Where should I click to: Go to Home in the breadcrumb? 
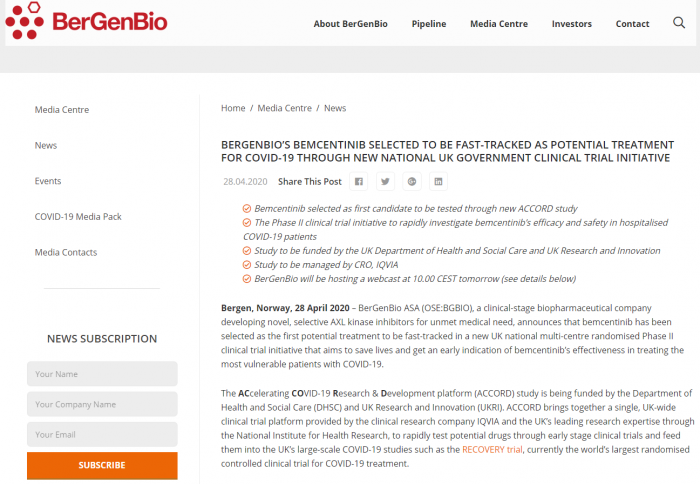tap(233, 108)
